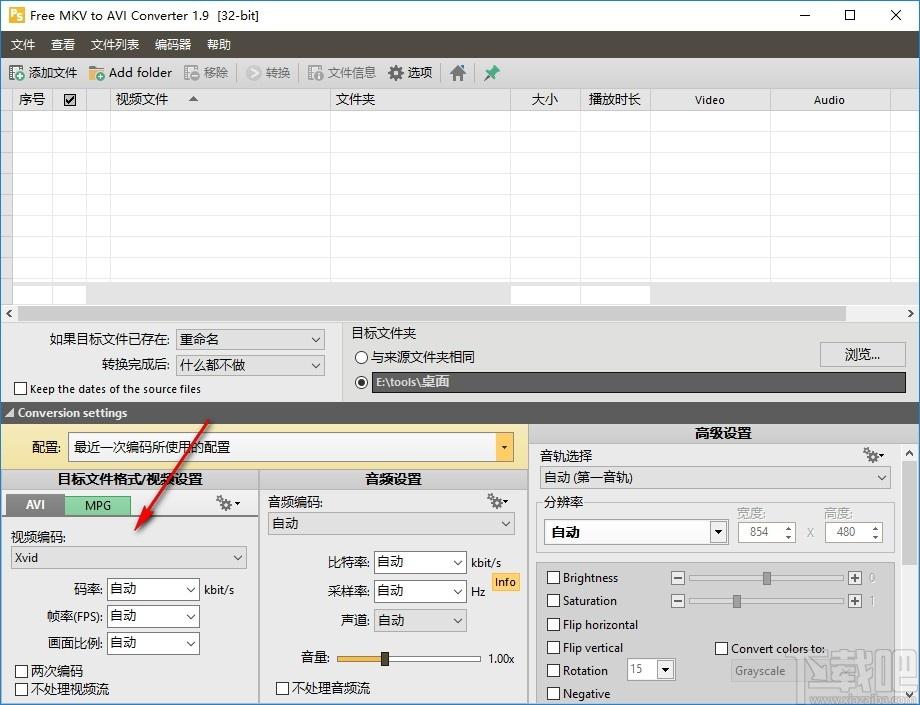This screenshot has height=705, width=920.
Task: Enable the Negative checkbox
Action: coord(553,694)
